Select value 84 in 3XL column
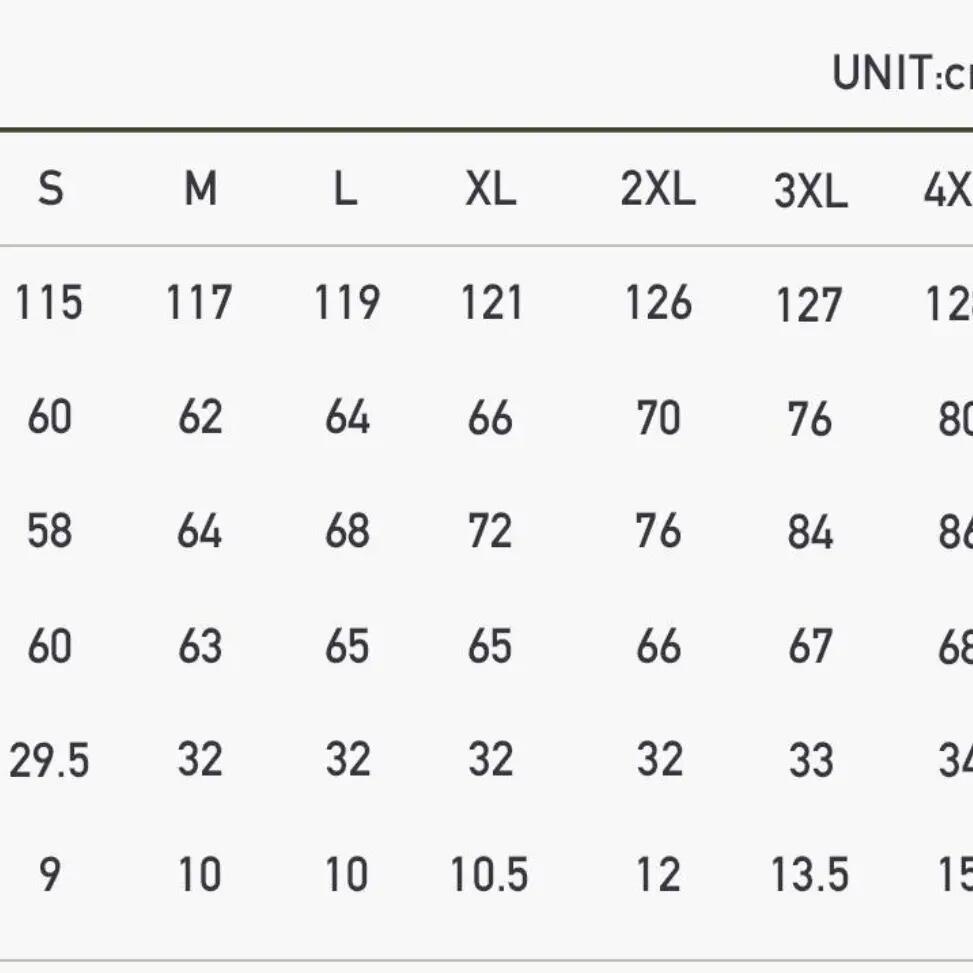This screenshot has width=973, height=973. [810, 532]
